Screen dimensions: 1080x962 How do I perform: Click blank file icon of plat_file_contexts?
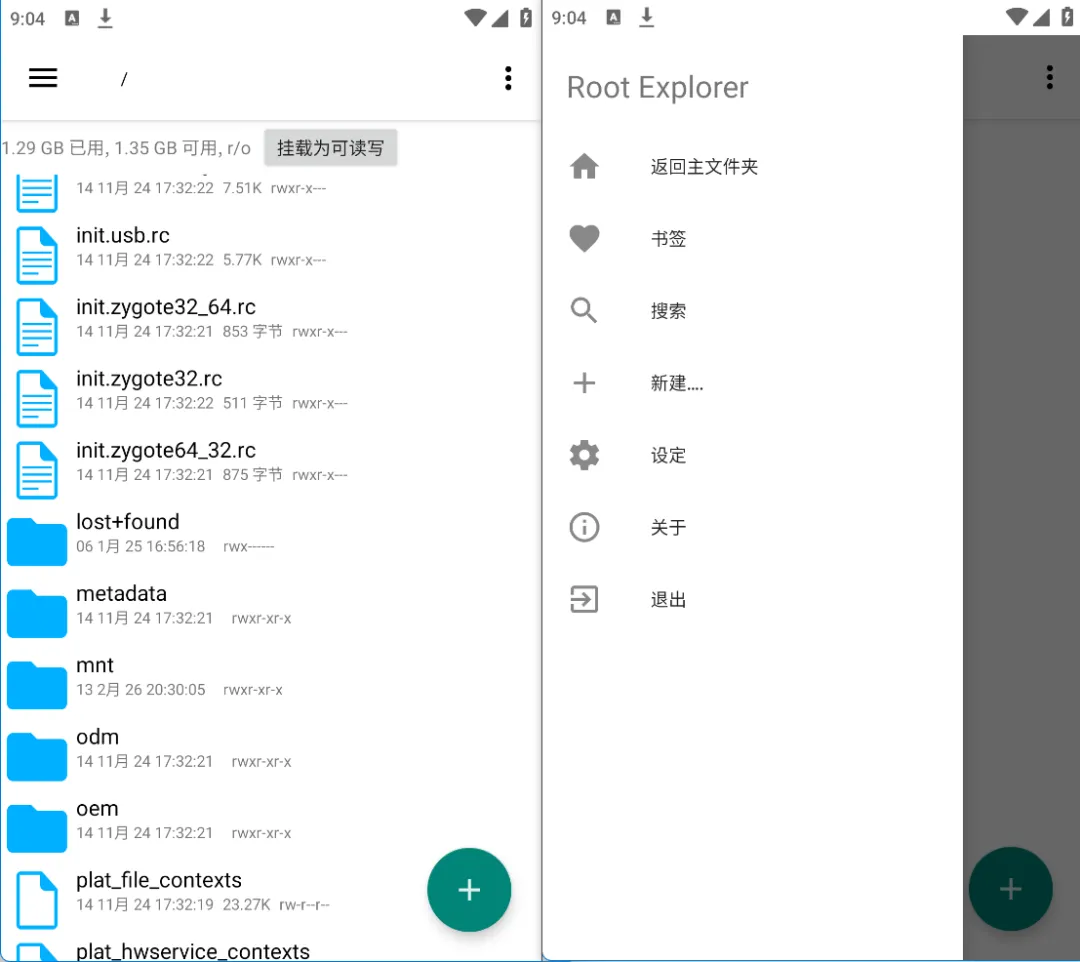pyautogui.click(x=37, y=899)
